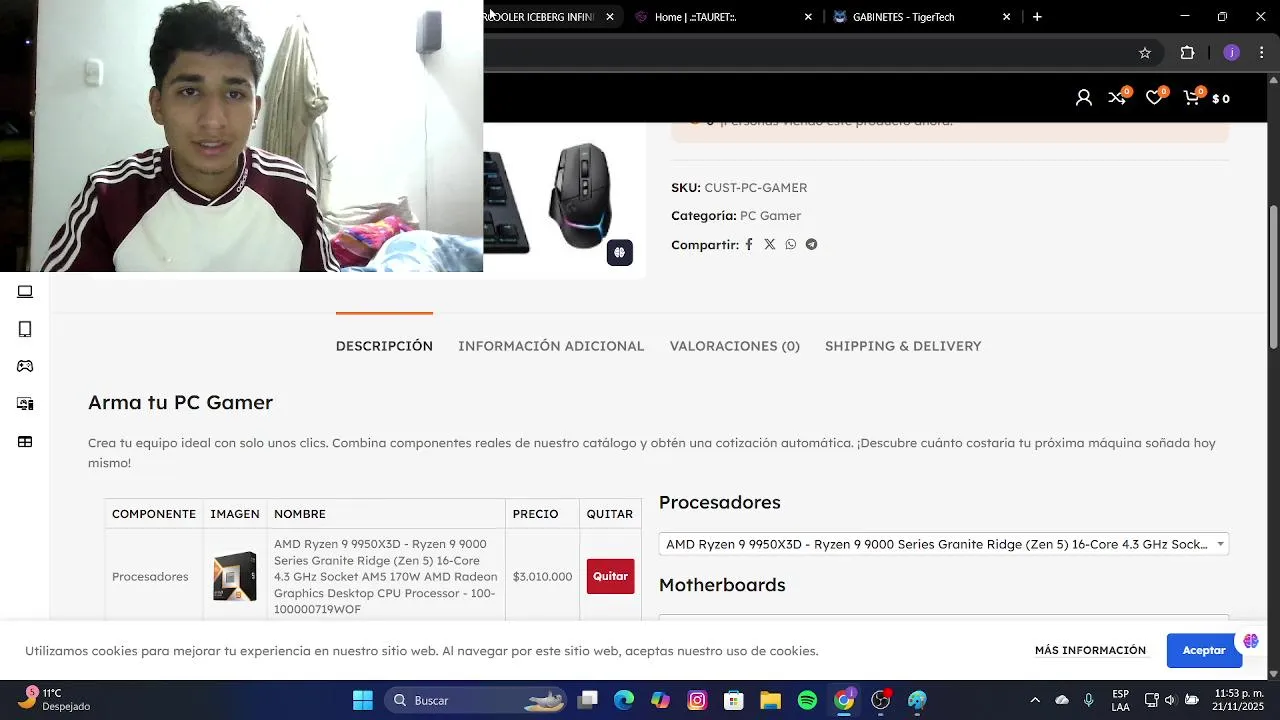The height and width of the screenshot is (720, 1280).
Task: Click the $3.010.000 price cell
Action: pos(542,577)
